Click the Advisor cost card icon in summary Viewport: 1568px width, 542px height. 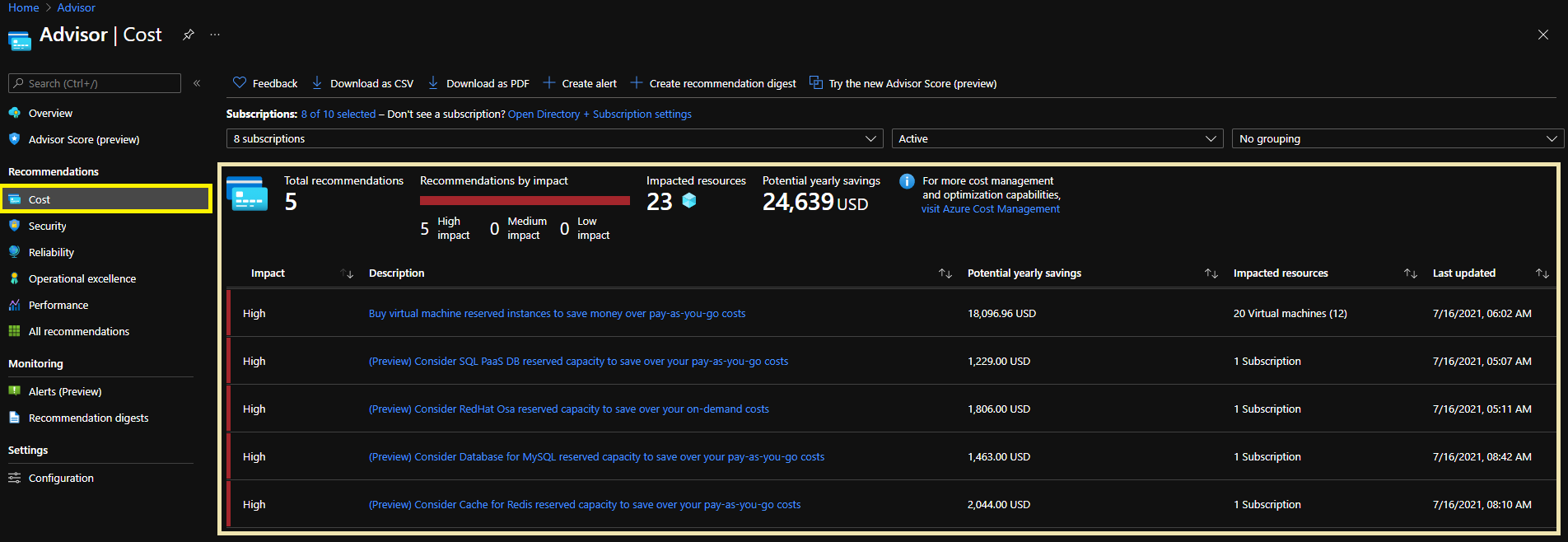click(x=247, y=194)
